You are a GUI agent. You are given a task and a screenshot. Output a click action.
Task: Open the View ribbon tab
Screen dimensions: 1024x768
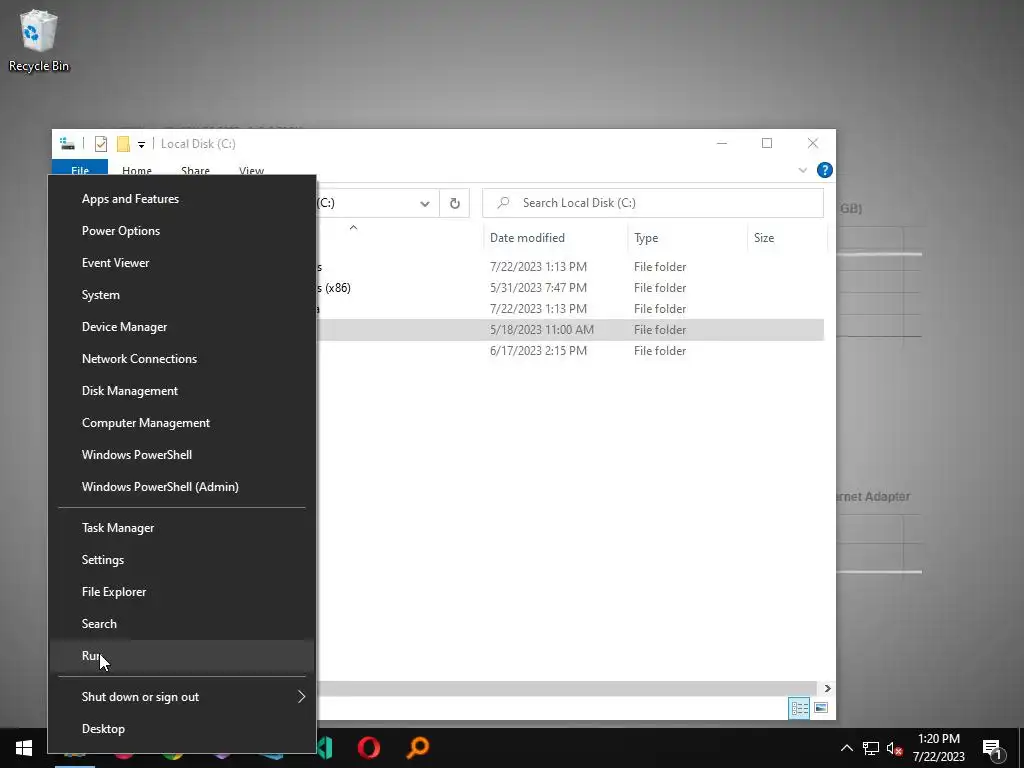click(x=251, y=170)
